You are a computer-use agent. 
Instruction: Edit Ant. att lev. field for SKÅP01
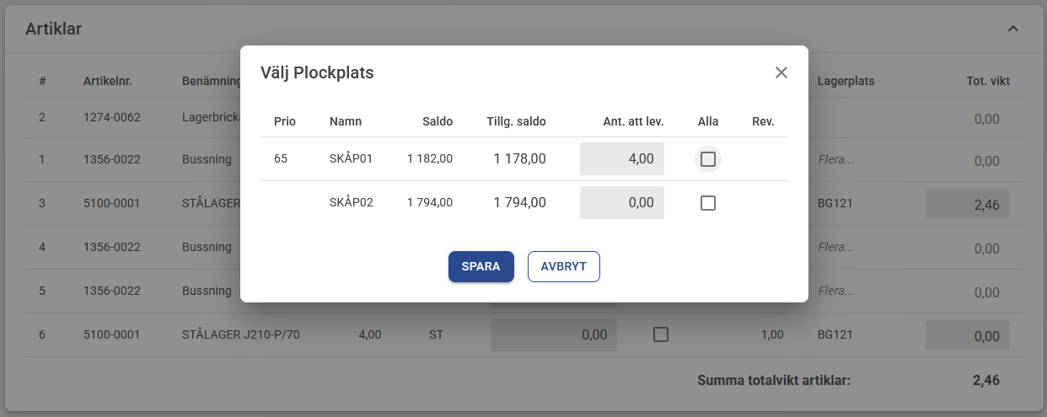(x=622, y=159)
